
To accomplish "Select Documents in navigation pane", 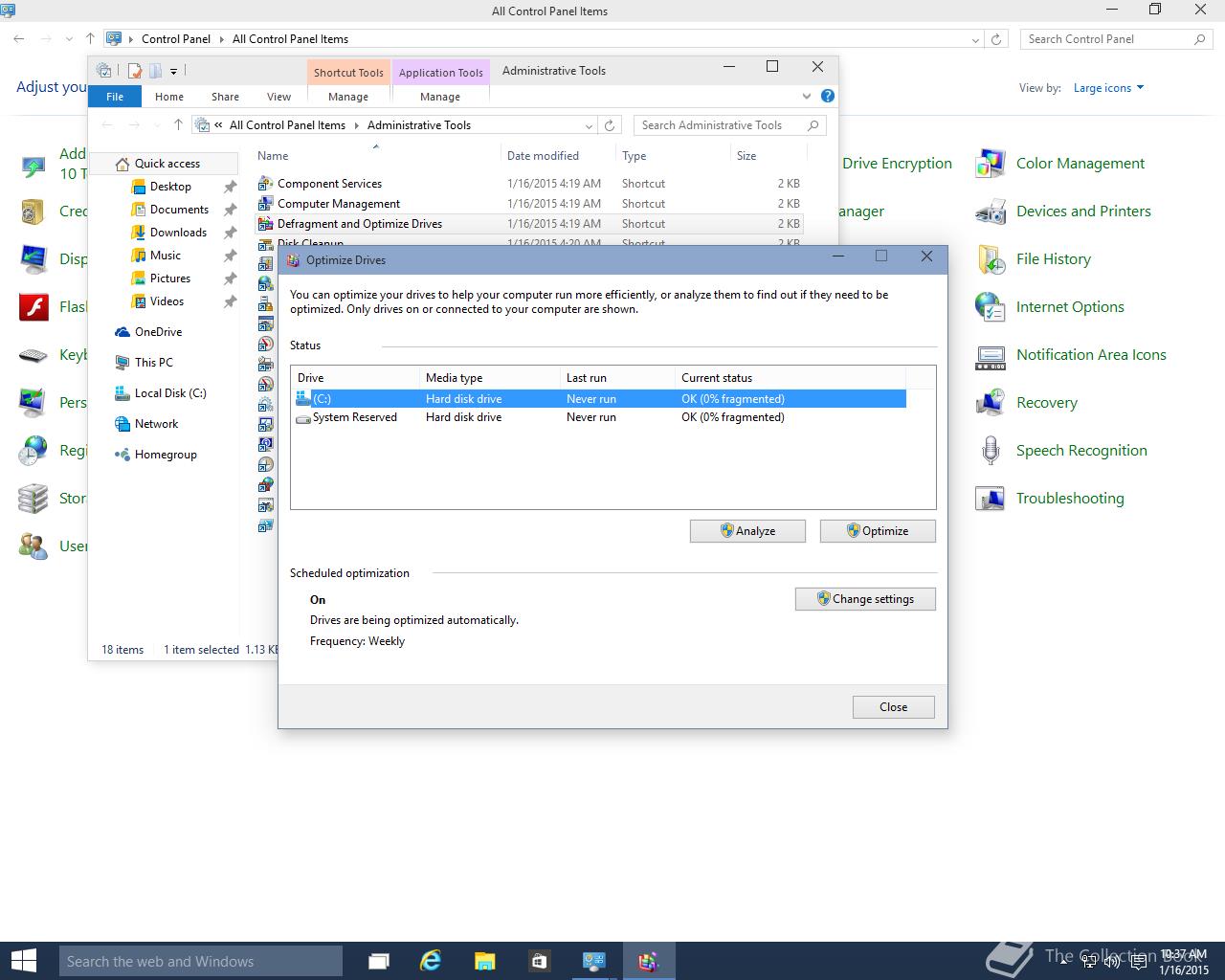I will 179,210.
